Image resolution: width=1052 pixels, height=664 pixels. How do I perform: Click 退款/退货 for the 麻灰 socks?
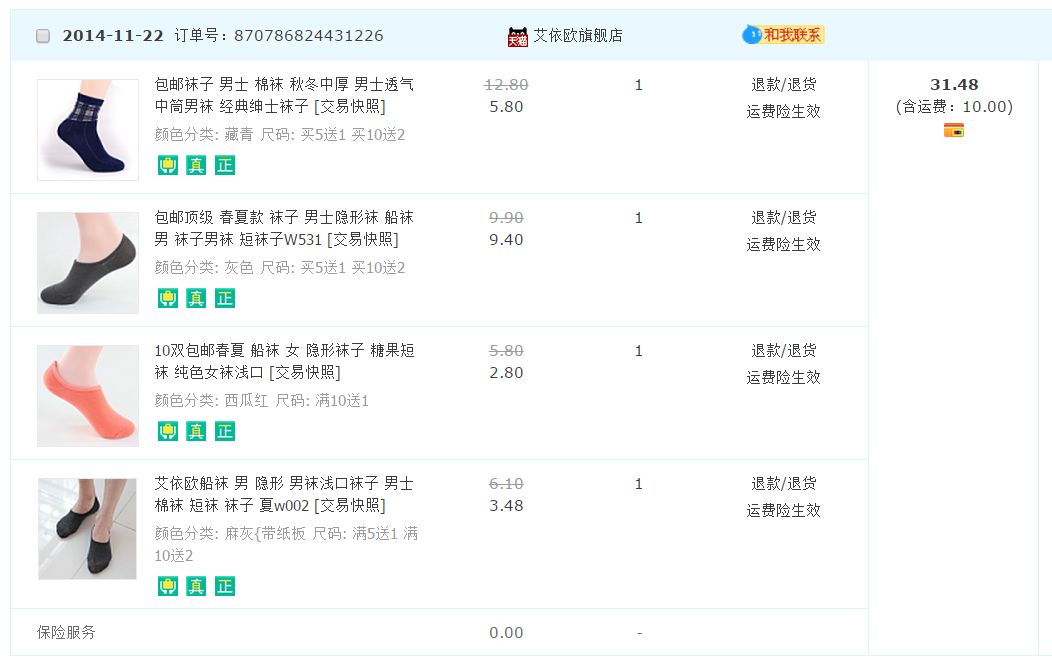tap(783, 484)
